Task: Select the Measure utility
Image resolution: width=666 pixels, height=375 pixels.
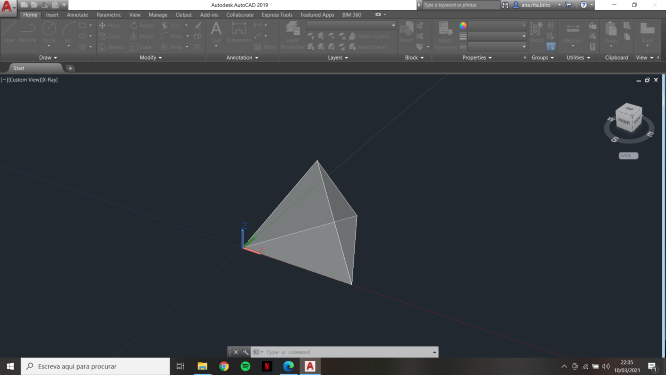Action: point(573,33)
